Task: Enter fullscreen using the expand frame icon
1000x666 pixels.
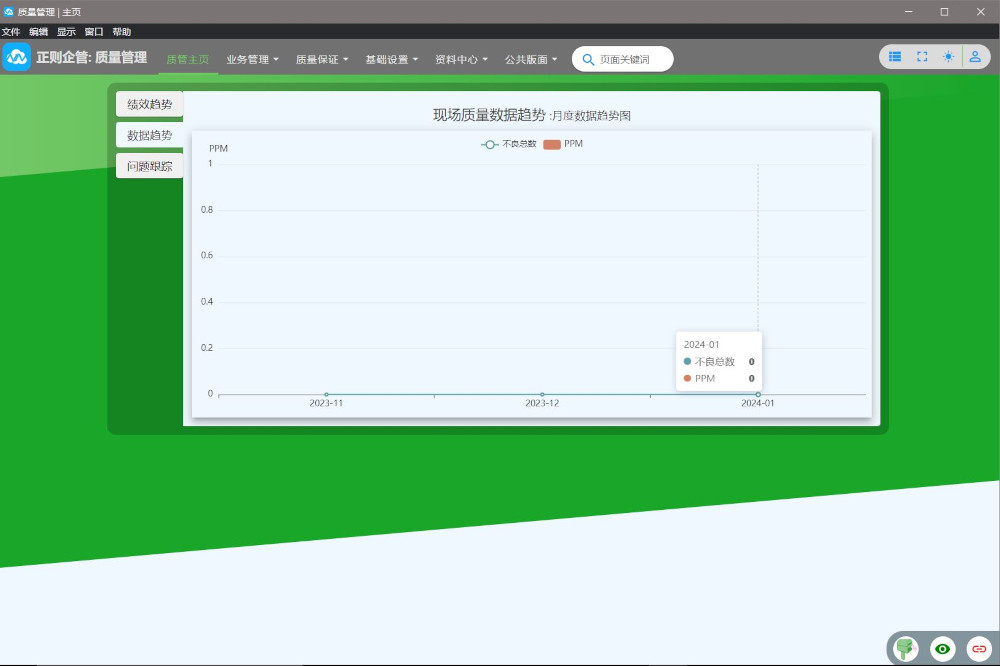Action: click(x=922, y=57)
